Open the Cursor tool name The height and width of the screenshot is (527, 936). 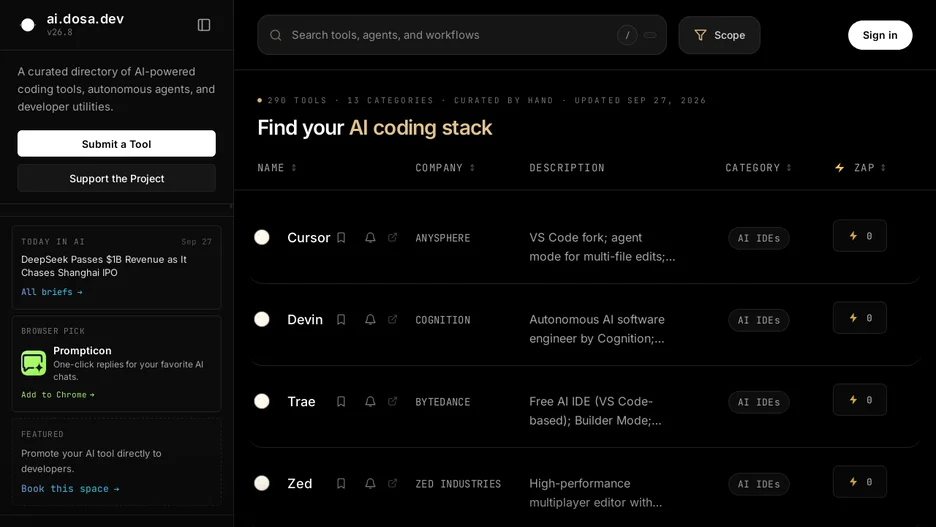click(x=309, y=238)
